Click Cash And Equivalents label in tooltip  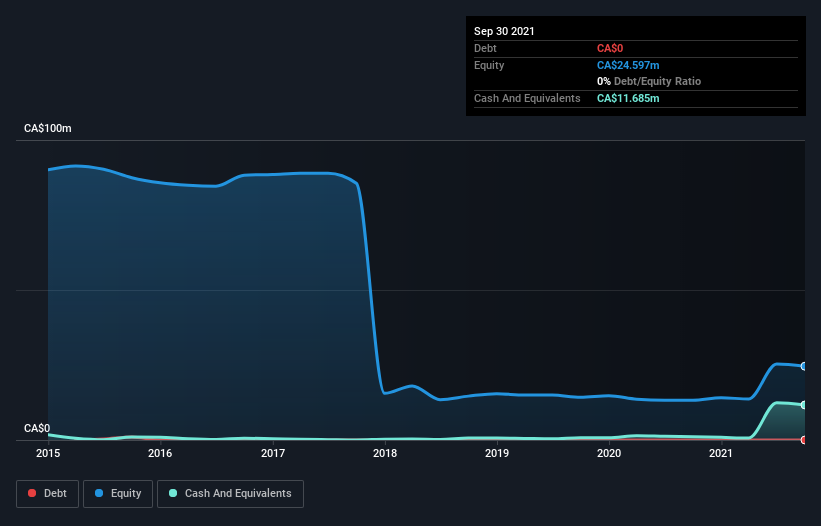click(x=527, y=98)
